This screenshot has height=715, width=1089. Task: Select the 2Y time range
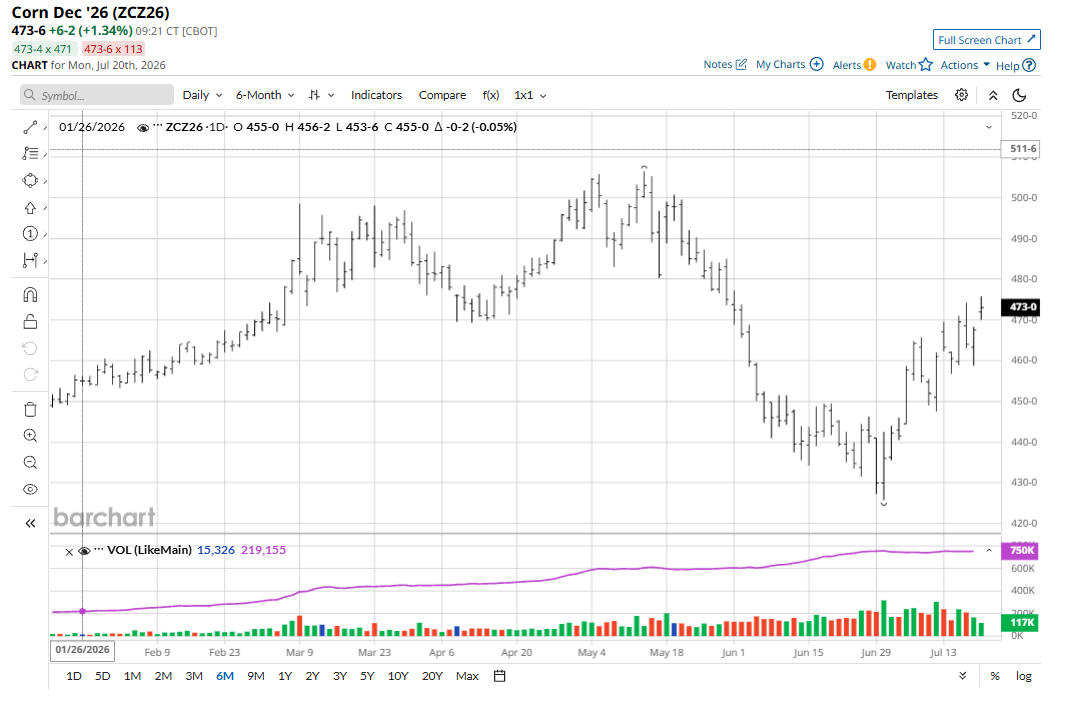pyautogui.click(x=313, y=676)
